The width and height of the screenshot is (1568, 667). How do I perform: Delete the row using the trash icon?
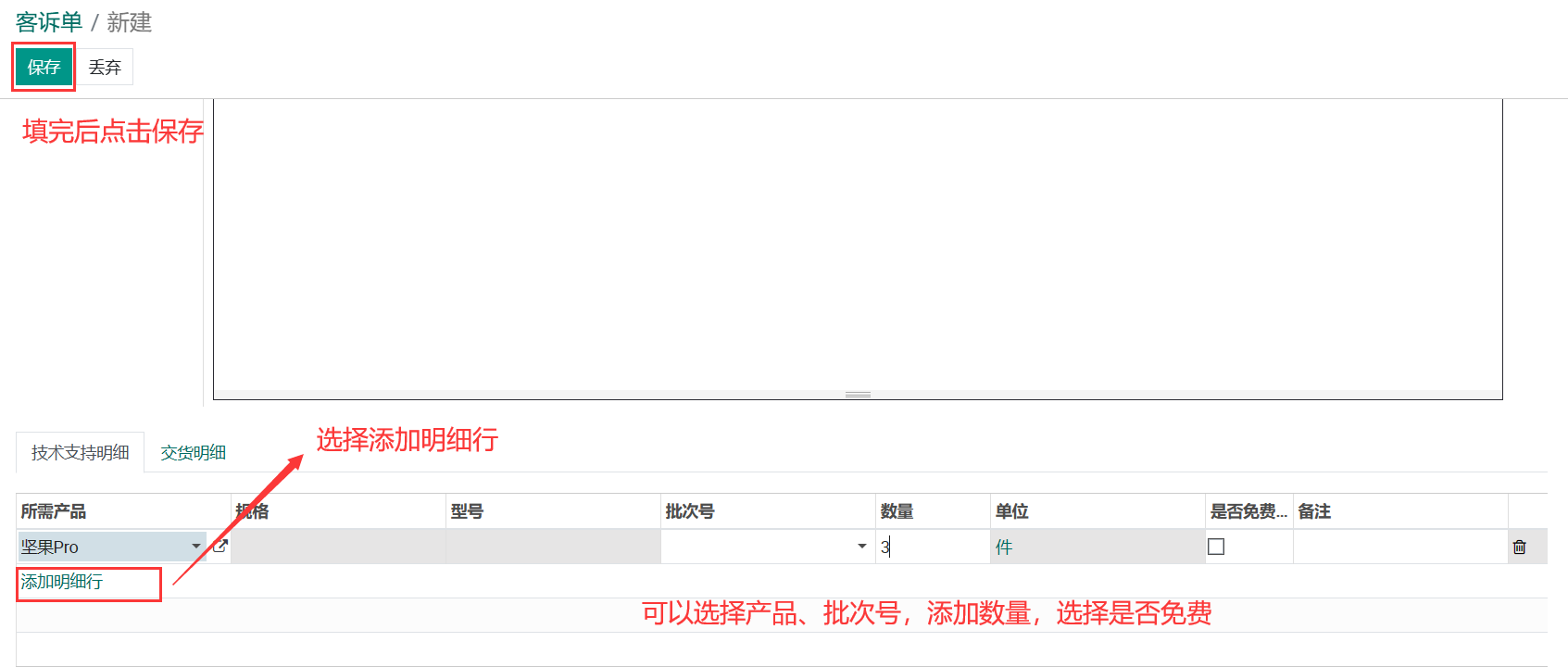pyautogui.click(x=1519, y=547)
